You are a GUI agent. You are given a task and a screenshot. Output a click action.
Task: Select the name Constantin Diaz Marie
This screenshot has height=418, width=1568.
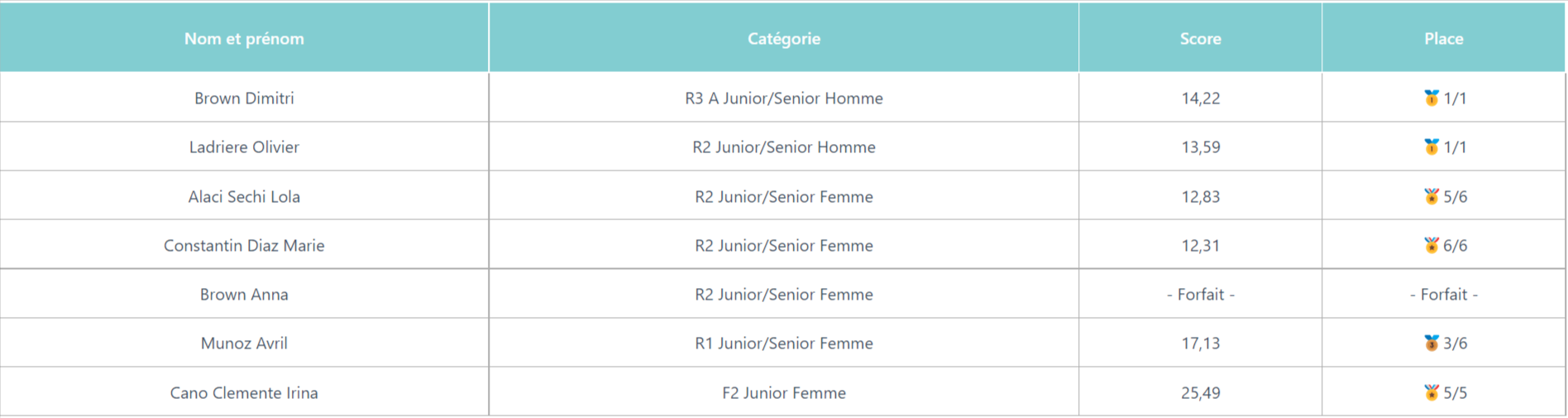pyautogui.click(x=244, y=246)
